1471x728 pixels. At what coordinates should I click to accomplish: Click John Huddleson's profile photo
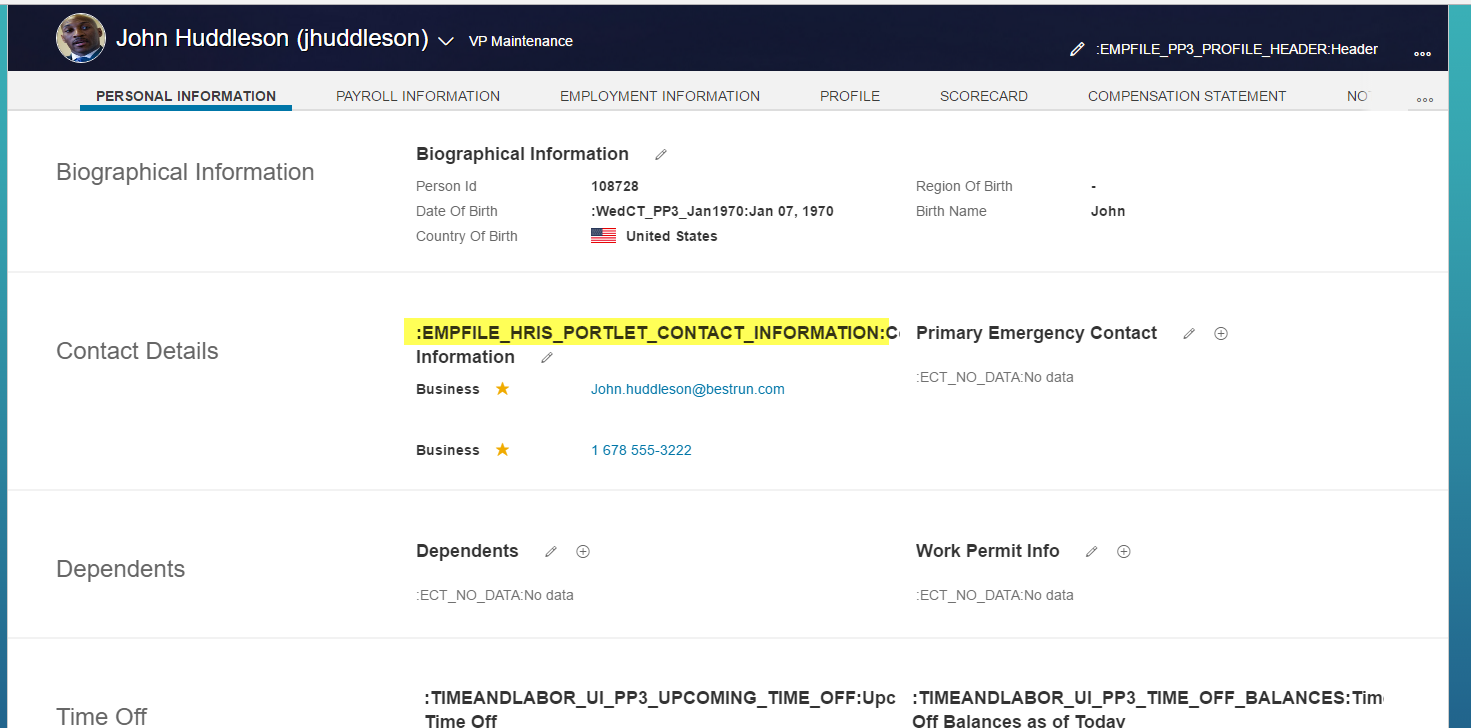(x=81, y=38)
